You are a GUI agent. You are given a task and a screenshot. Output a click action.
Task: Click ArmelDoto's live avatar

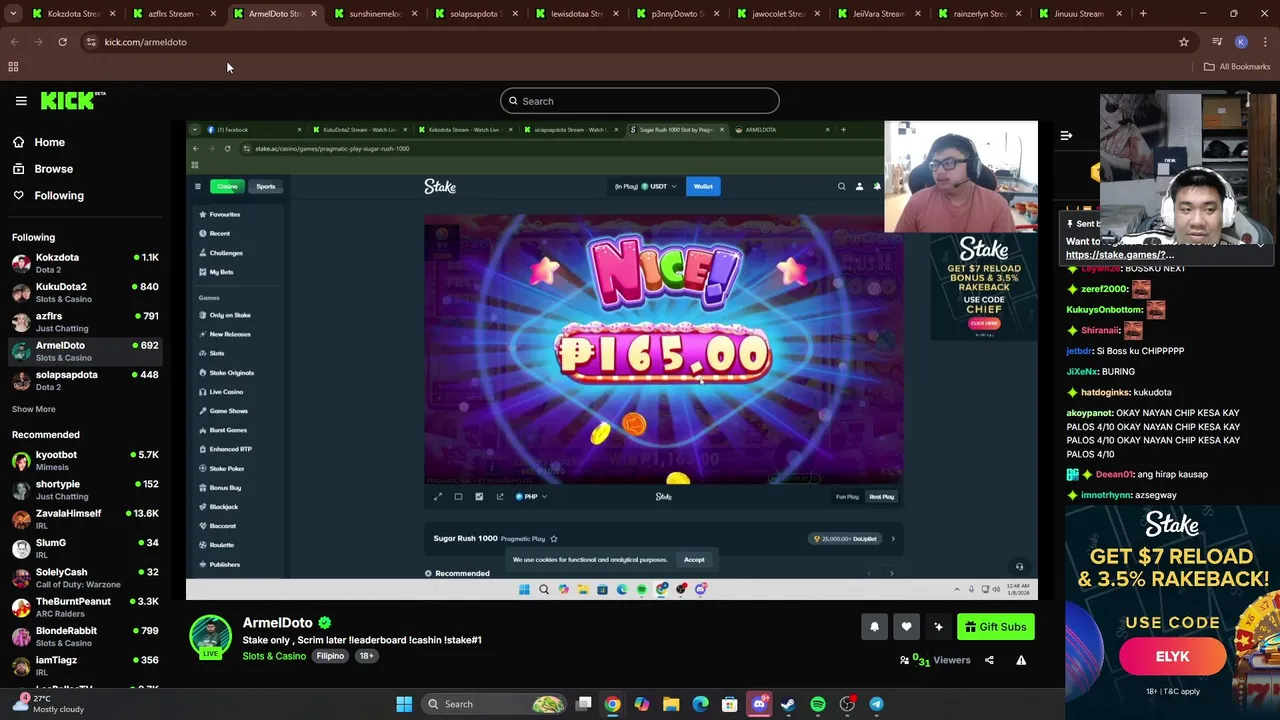[x=210, y=637]
